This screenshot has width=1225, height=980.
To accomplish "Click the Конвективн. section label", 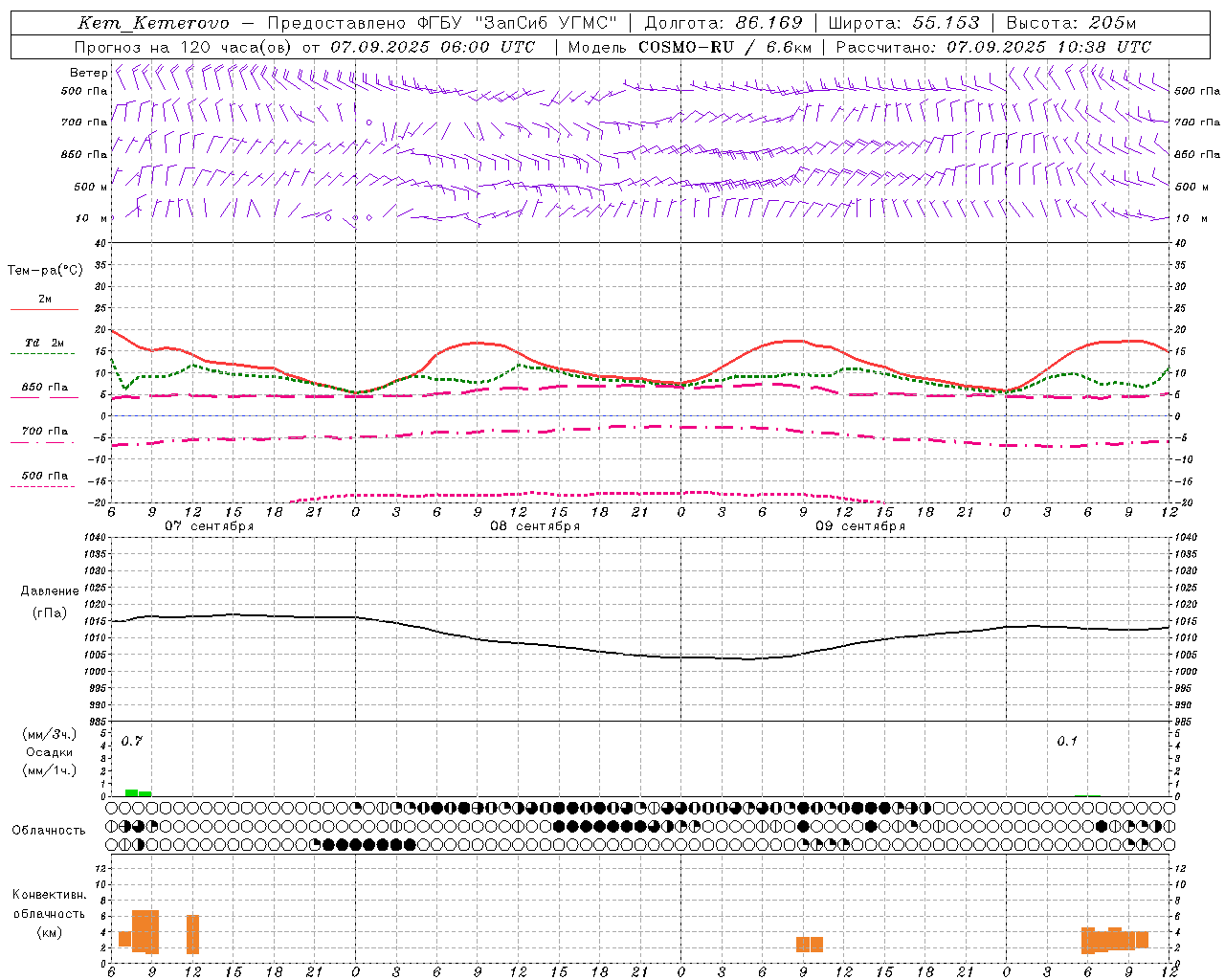I will 49,895.
